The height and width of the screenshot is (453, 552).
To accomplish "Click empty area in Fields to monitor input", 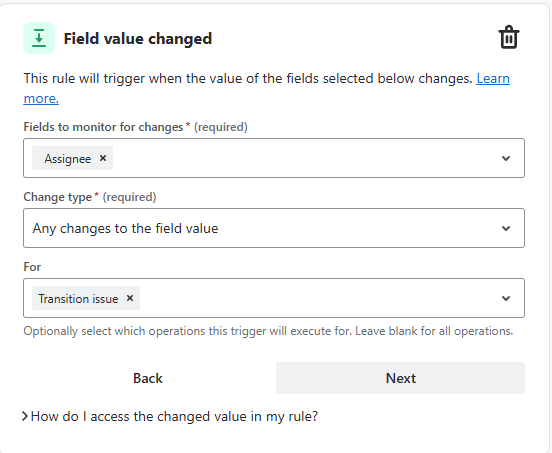I will [x=303, y=158].
